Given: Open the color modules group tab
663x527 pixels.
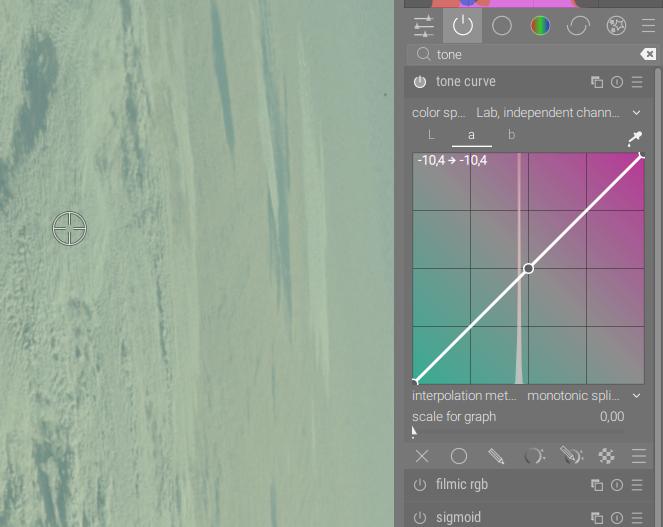Looking at the screenshot, I should (540, 26).
